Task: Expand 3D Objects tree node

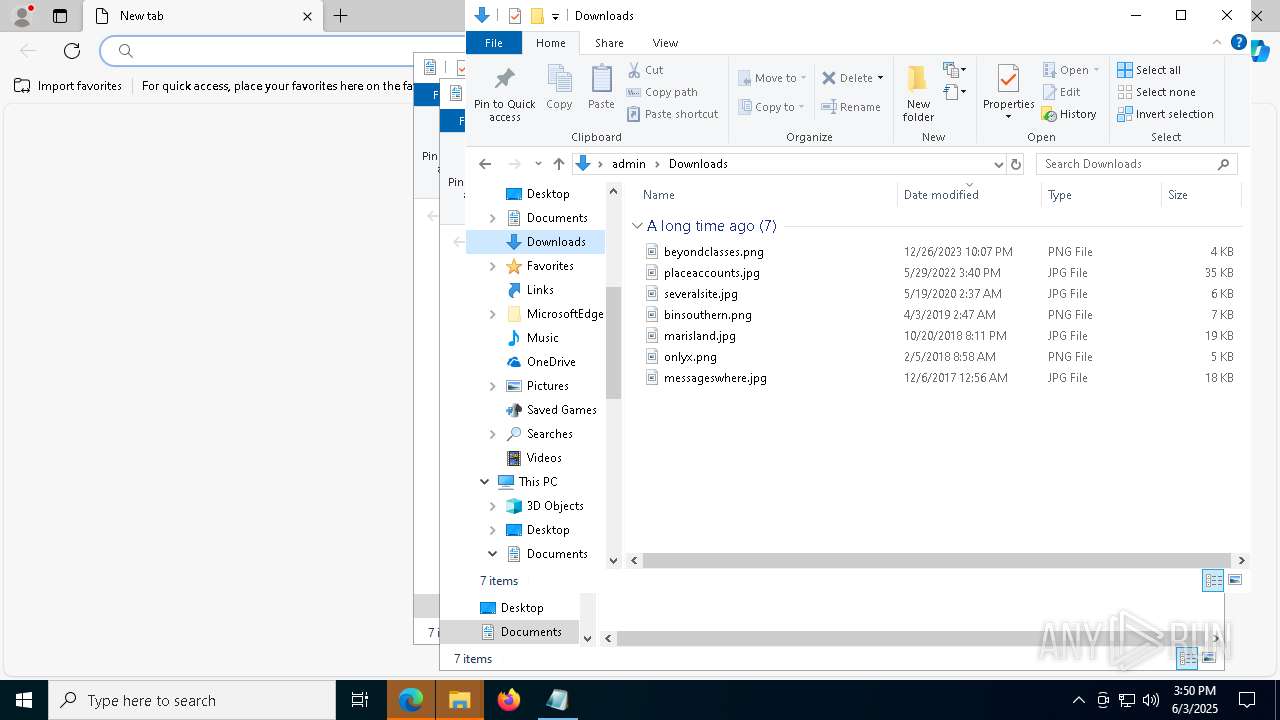Action: (x=492, y=506)
